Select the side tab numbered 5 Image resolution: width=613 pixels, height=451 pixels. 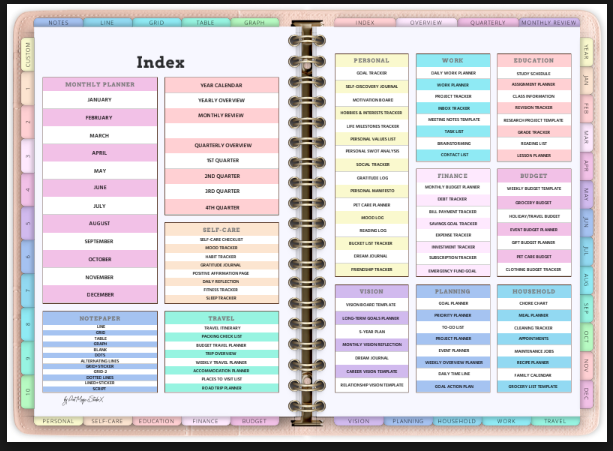tap(28, 223)
